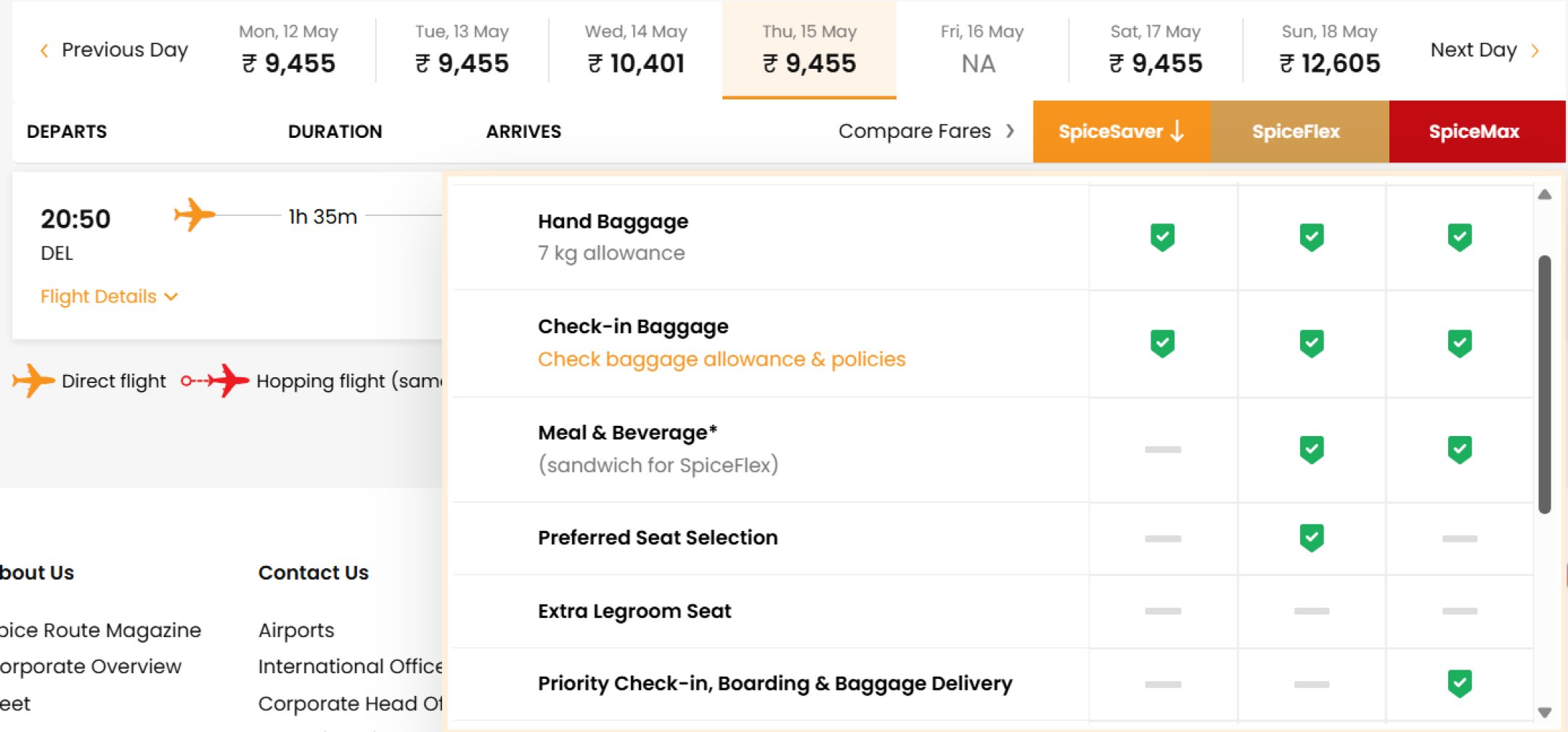Click Hand Baggage checkmark under SpiceMax

pos(1461,236)
